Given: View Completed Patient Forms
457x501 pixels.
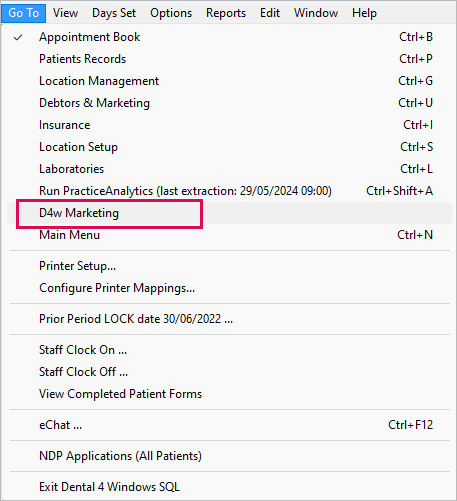Looking at the screenshot, I should [x=230, y=394].
